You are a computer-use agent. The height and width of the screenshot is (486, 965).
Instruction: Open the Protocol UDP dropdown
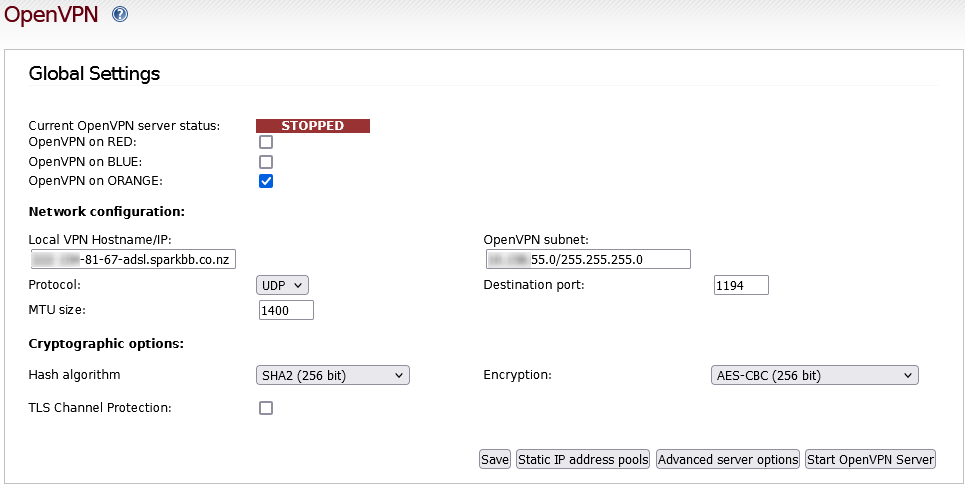[x=282, y=285]
